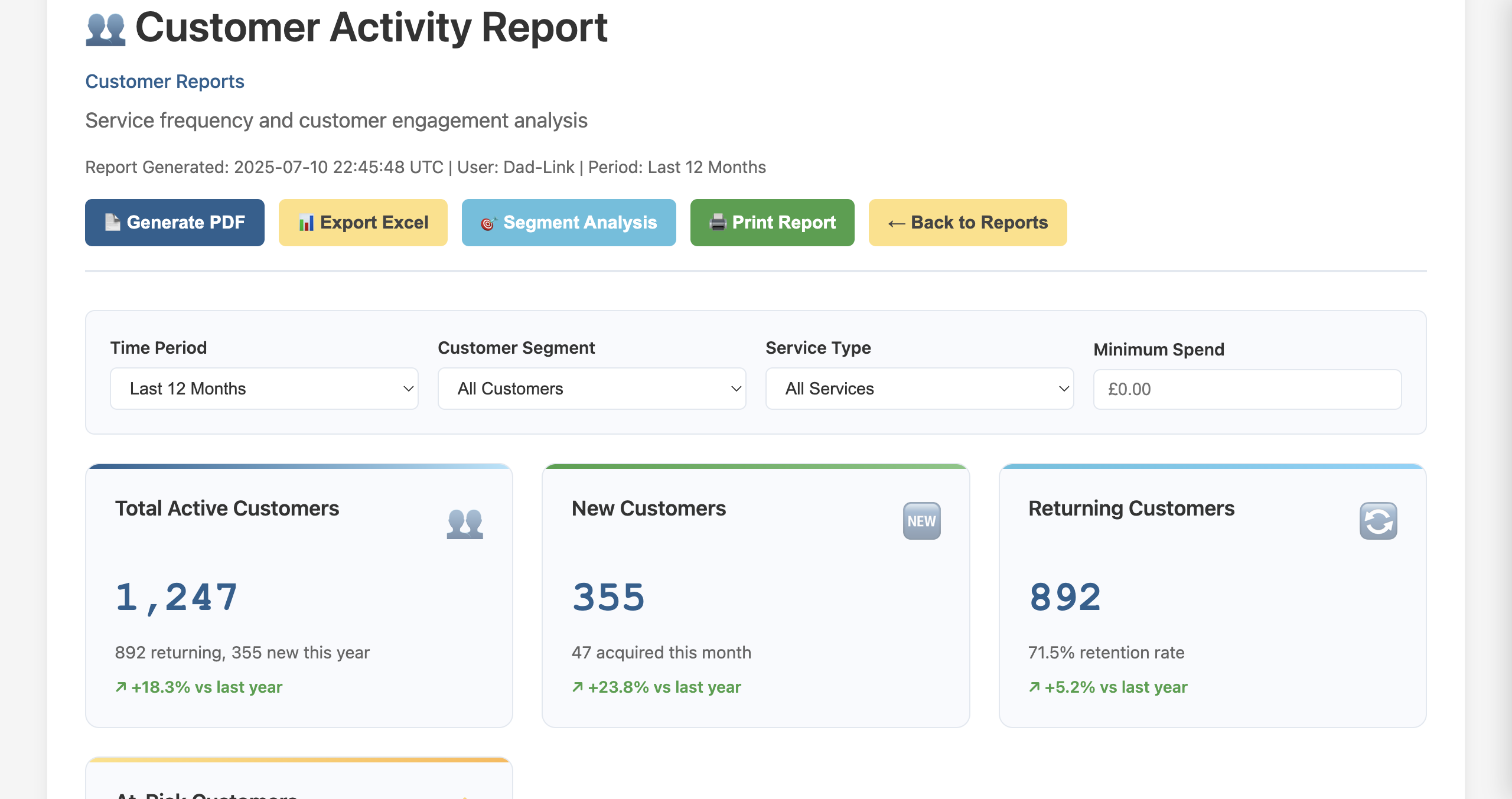Image resolution: width=1512 pixels, height=799 pixels.
Task: Click the printer icon on Print Report button
Action: point(717,223)
